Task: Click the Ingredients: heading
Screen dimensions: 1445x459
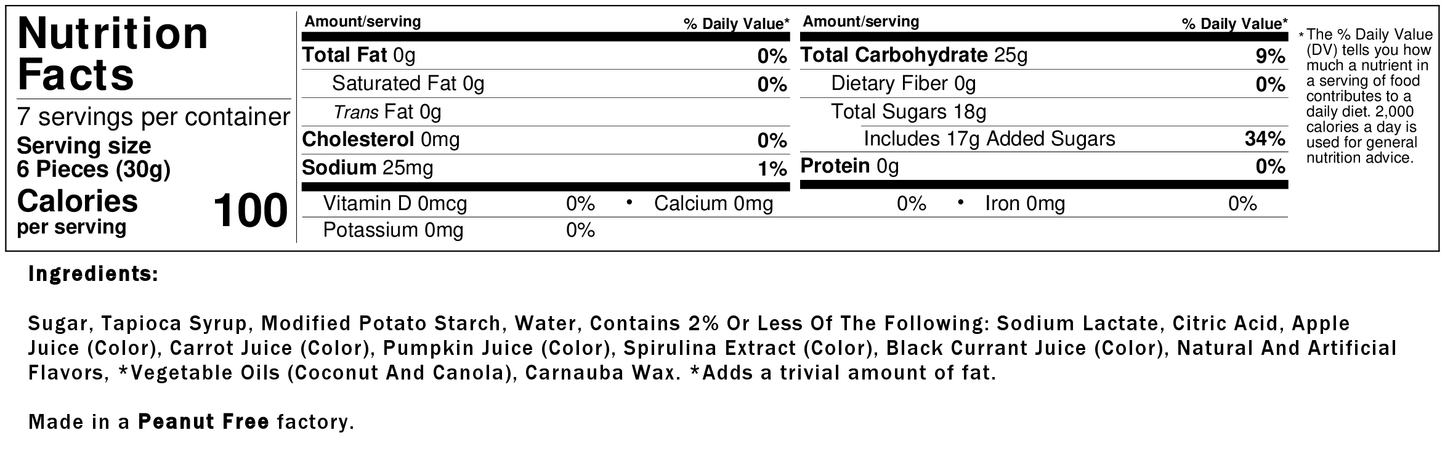Action: pyautogui.click(x=93, y=273)
